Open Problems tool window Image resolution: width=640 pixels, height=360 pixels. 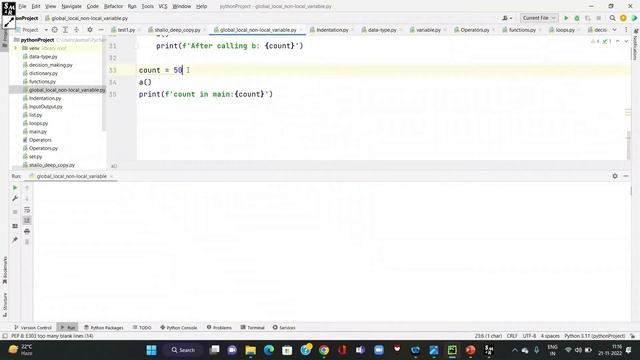tap(219, 327)
